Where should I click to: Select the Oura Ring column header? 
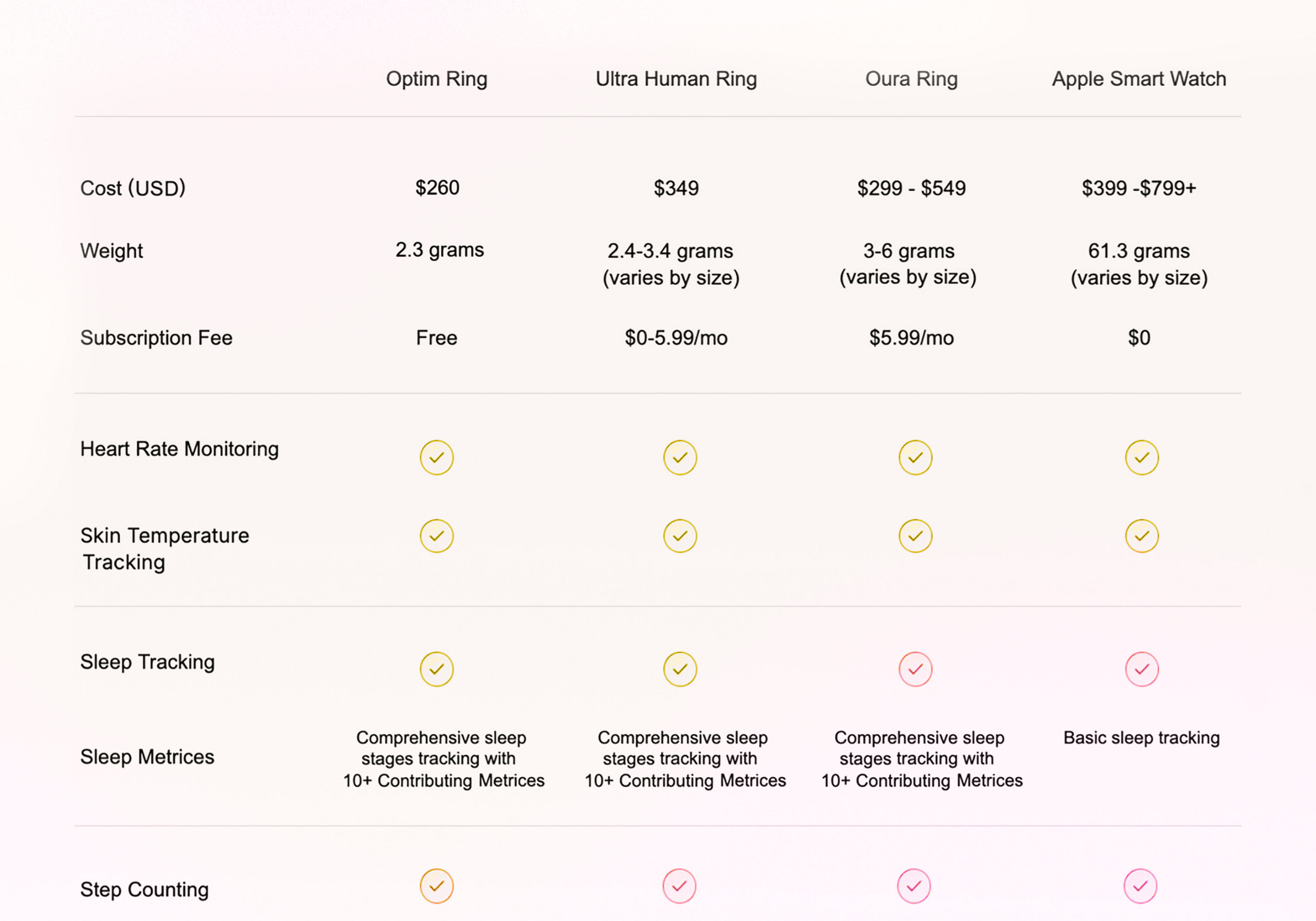tap(911, 79)
